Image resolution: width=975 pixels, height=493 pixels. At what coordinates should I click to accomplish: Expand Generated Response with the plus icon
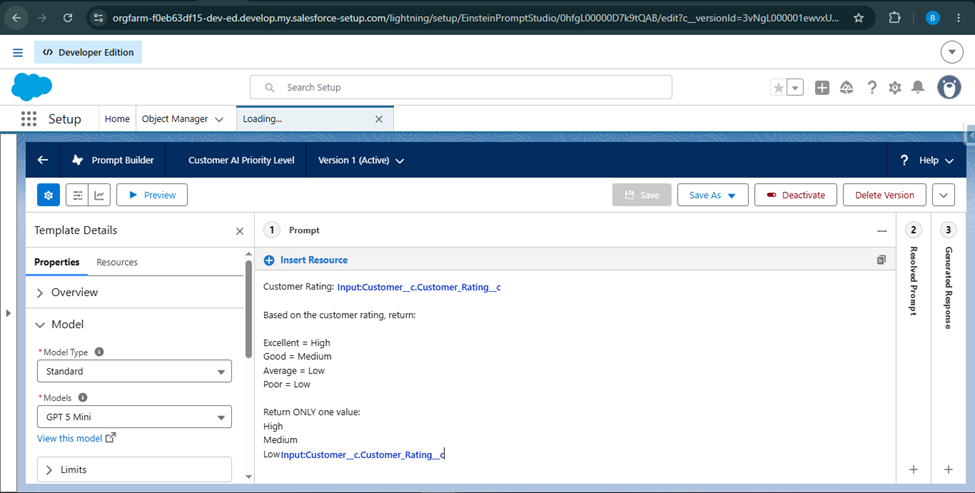[948, 469]
